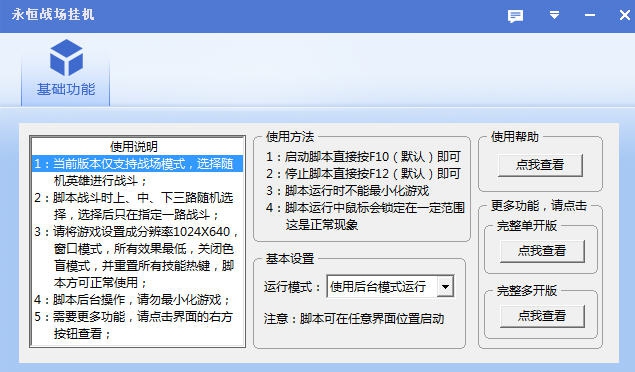Select row 盲模式，并重置所有技能热键，脚
635x372 pixels.
(x=138, y=266)
